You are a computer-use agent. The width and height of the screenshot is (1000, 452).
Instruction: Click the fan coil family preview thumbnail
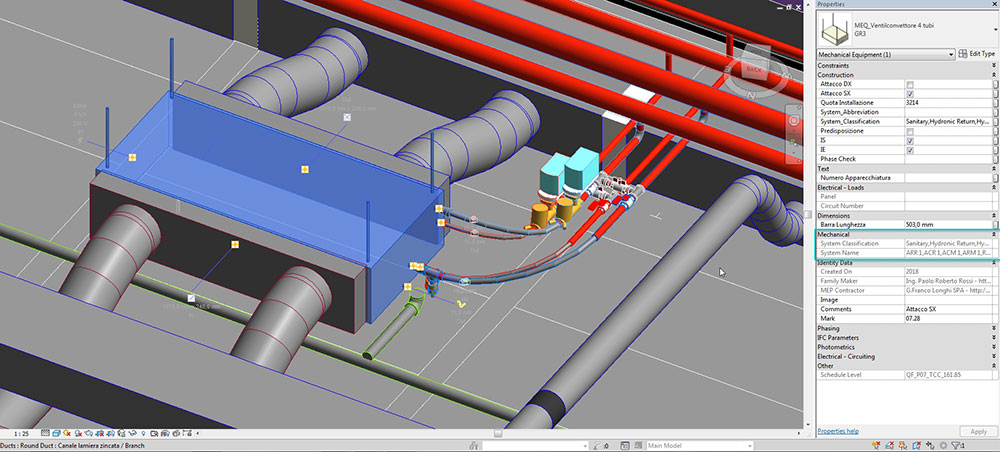[x=836, y=28]
